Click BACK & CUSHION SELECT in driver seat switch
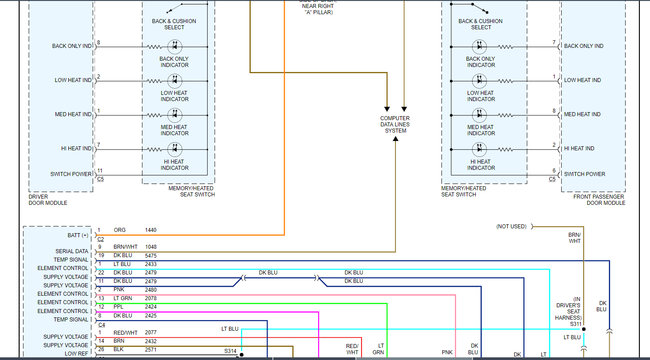The image size is (650, 360). [x=174, y=24]
